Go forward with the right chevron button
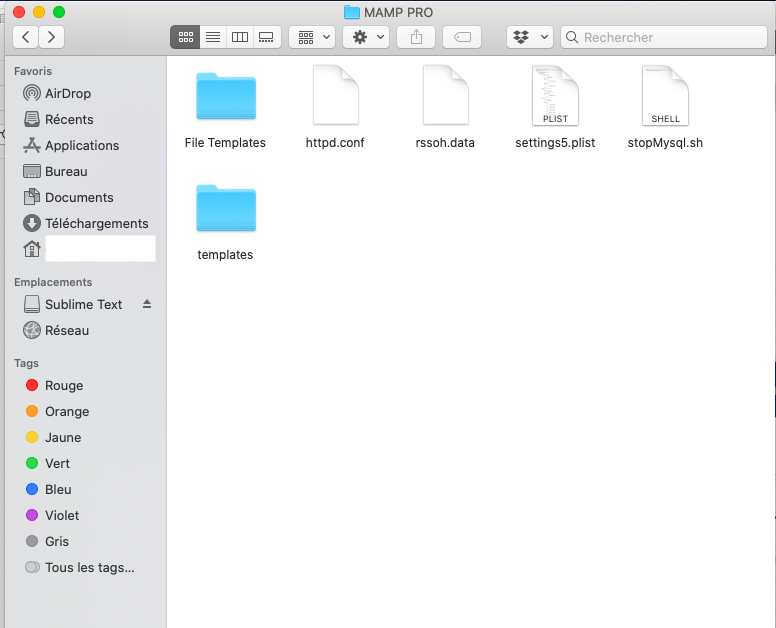The width and height of the screenshot is (776, 628). point(51,37)
